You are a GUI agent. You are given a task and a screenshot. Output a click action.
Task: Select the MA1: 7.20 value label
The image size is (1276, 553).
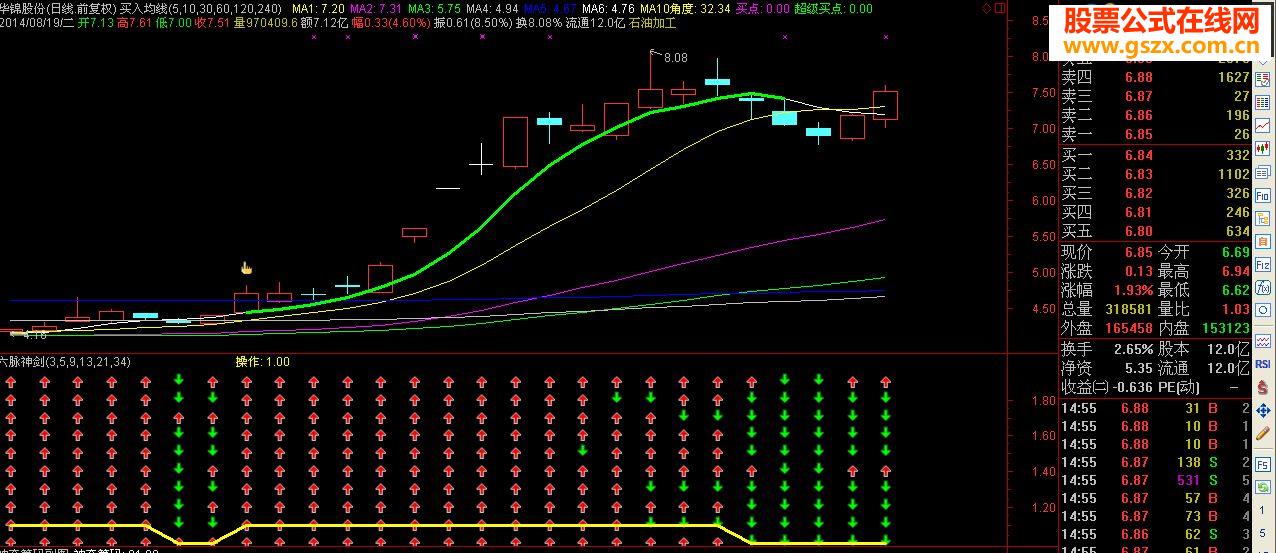319,7
